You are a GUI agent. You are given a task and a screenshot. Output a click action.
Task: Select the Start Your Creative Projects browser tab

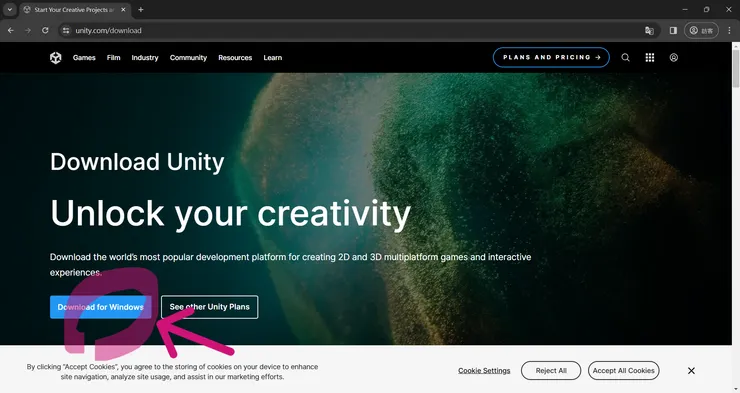[75, 9]
